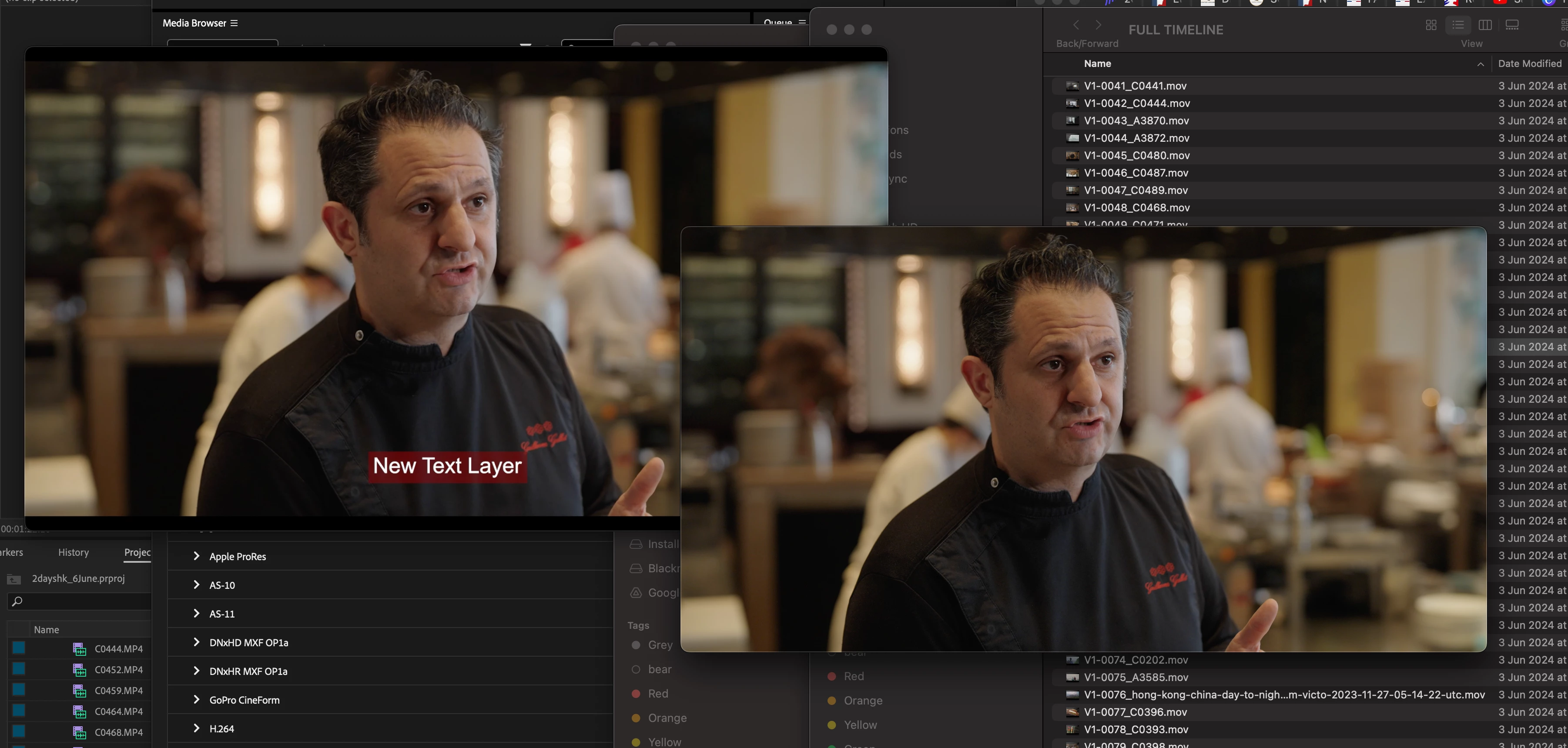
Task: Click the Finder back arrow
Action: coord(1076,25)
